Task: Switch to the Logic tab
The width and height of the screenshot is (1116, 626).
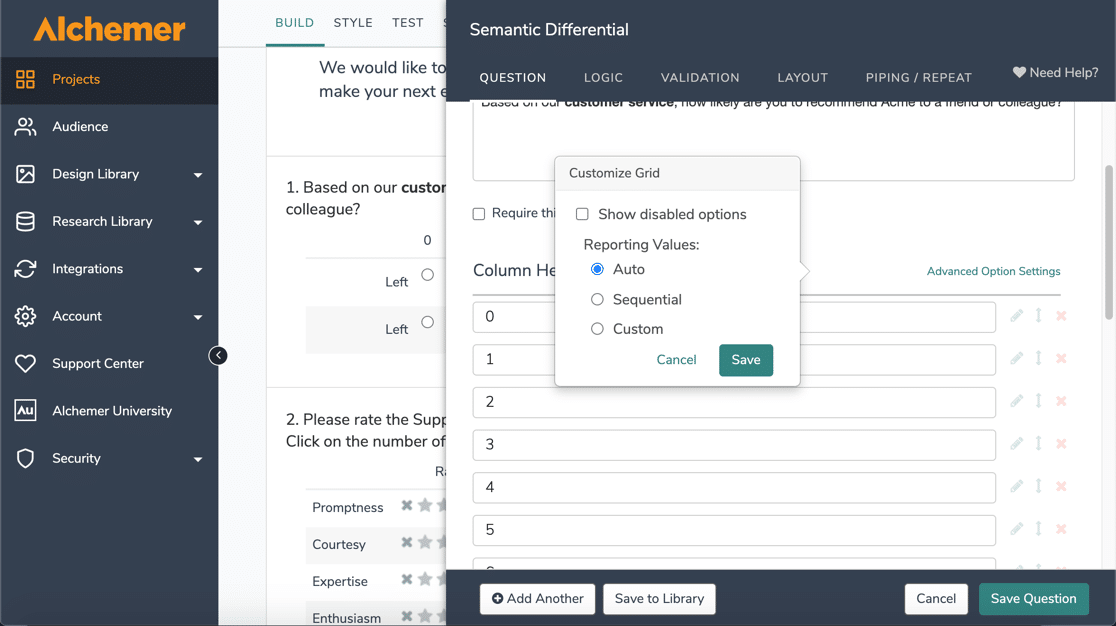Action: (x=603, y=78)
